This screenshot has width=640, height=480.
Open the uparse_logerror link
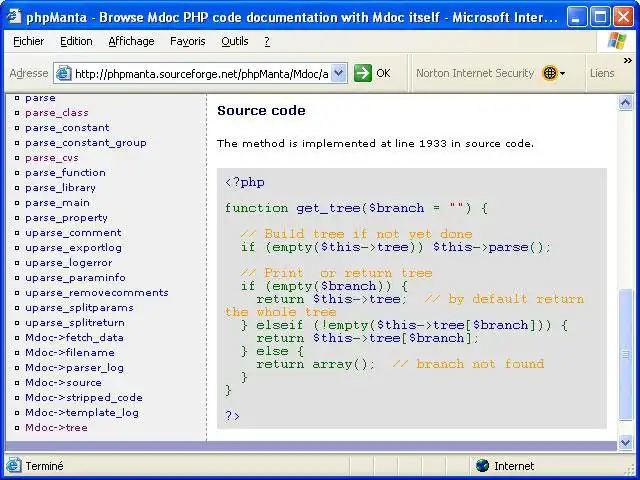tap(69, 263)
